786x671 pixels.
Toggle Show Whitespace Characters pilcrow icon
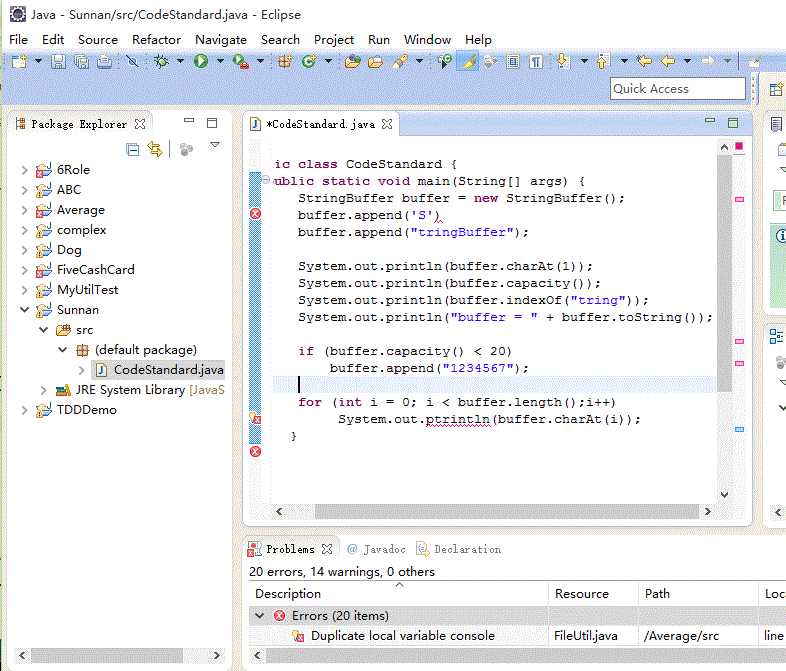536,61
